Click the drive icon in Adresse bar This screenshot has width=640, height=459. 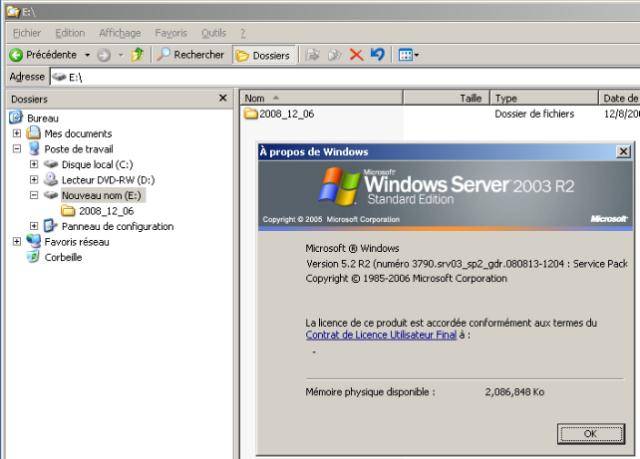click(59, 77)
